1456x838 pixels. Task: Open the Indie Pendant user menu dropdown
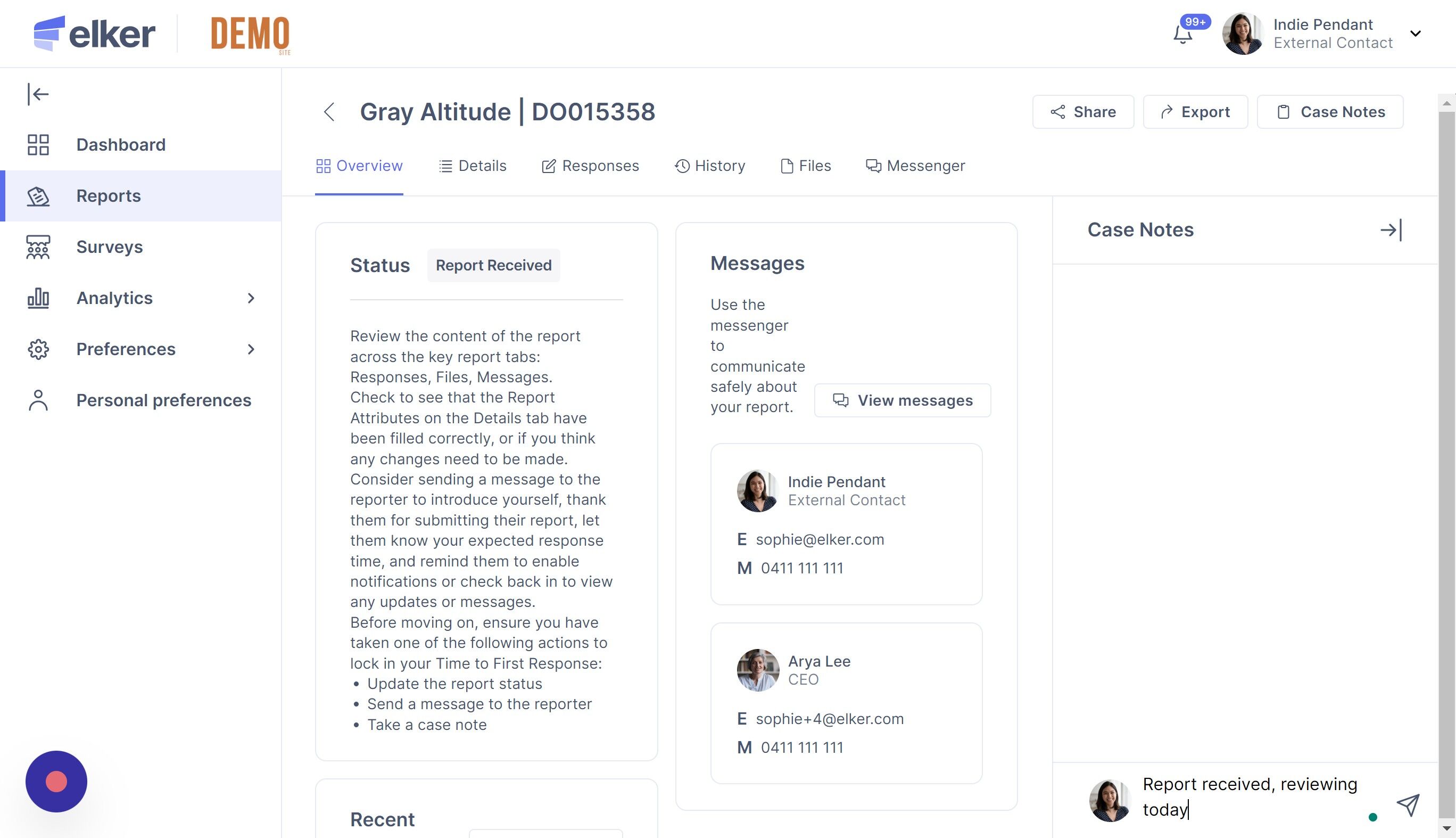1415,34
